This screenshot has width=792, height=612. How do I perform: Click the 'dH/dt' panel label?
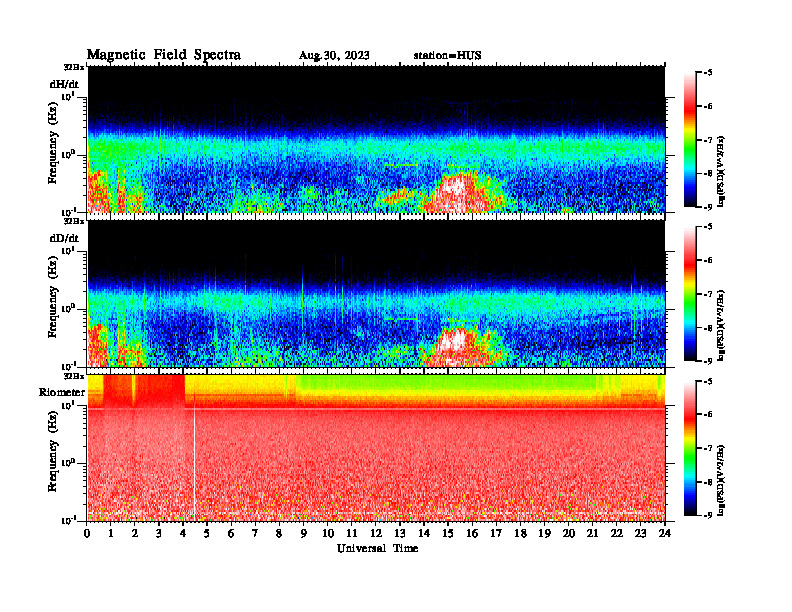tap(64, 84)
